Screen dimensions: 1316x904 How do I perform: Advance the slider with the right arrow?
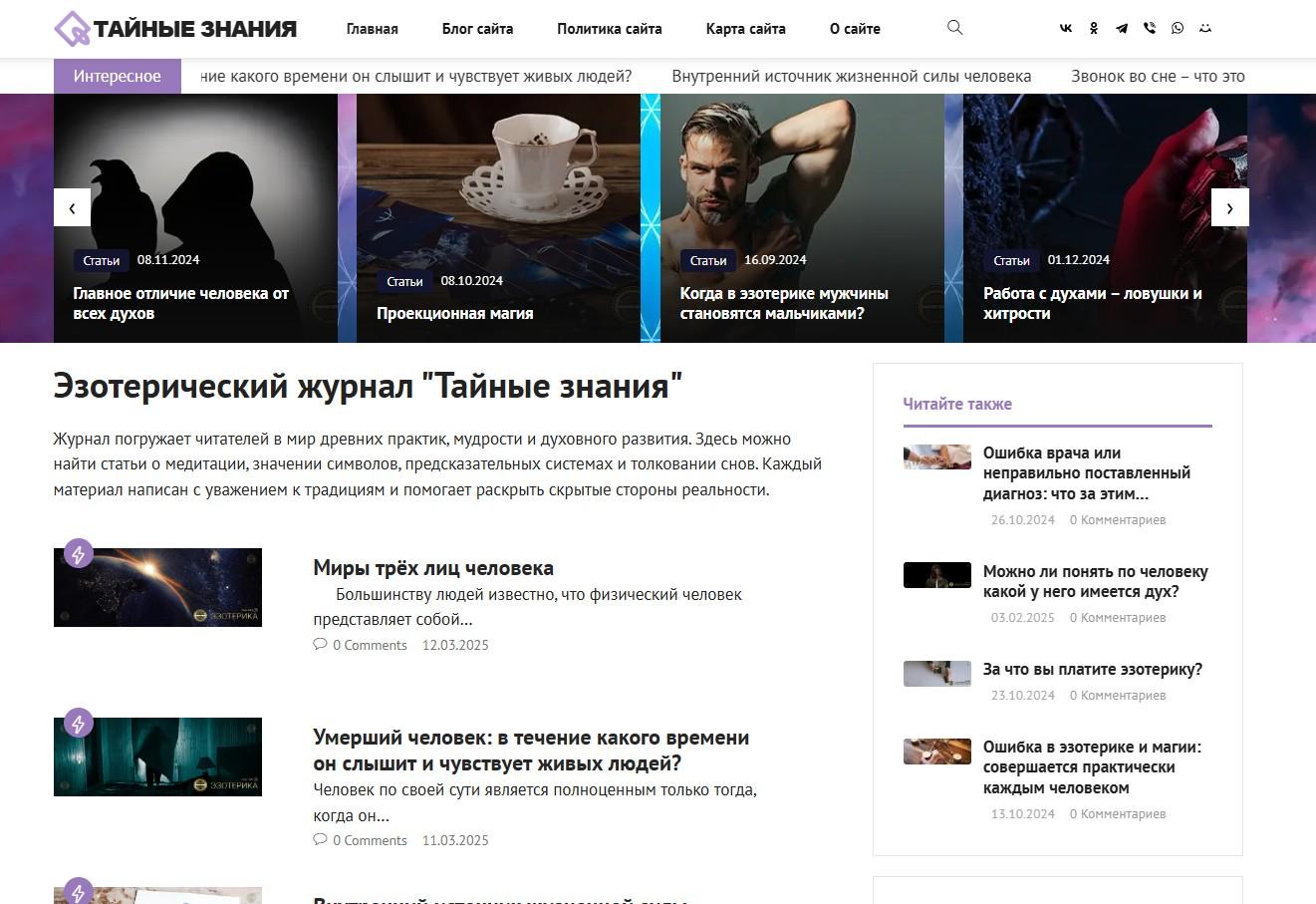1229,207
